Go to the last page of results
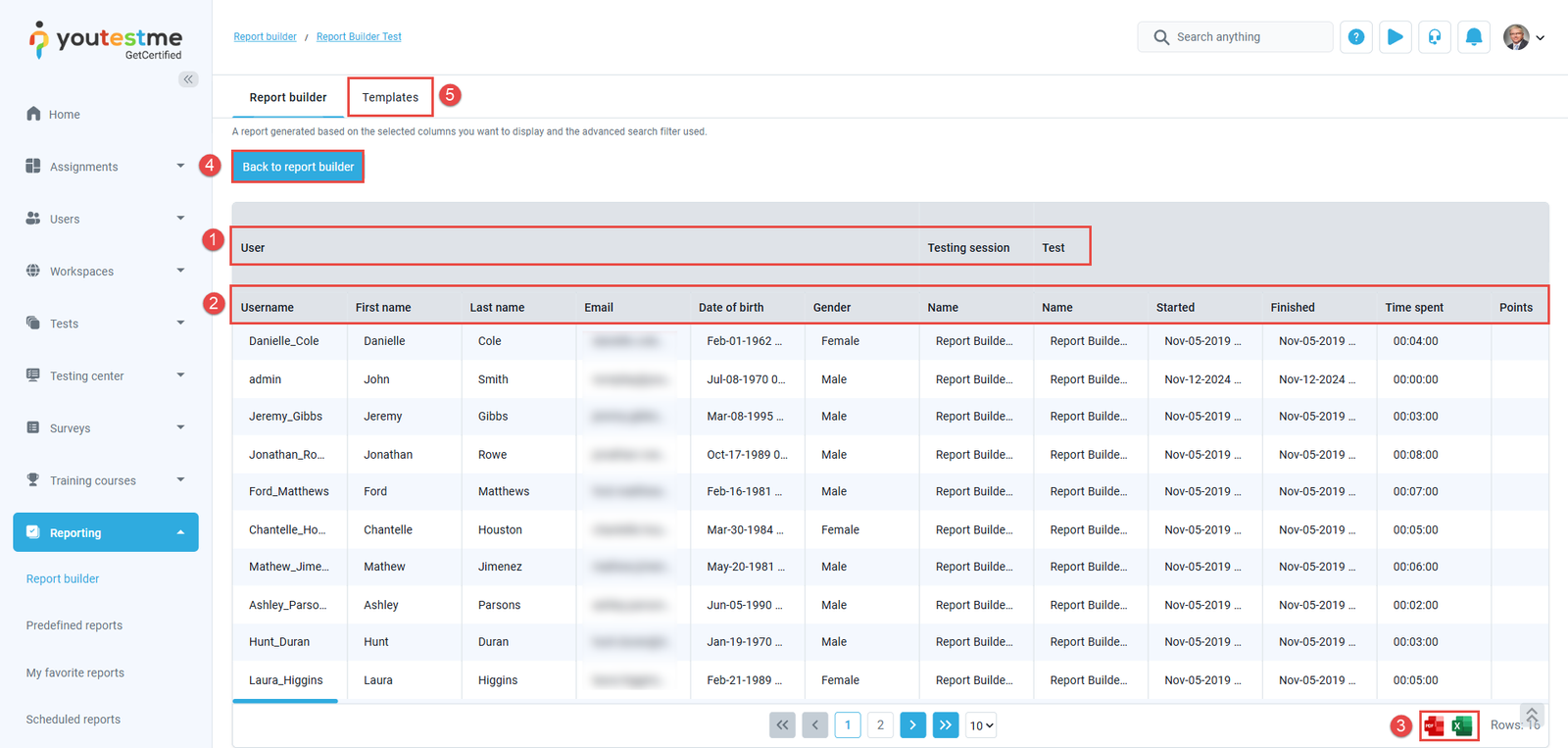The height and width of the screenshot is (748, 1568). 945,725
